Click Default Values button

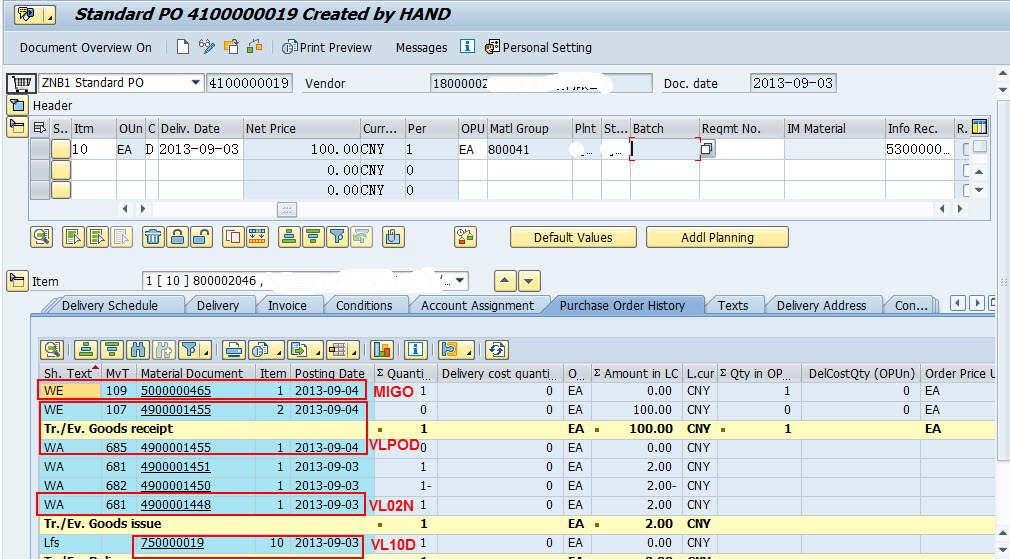573,237
